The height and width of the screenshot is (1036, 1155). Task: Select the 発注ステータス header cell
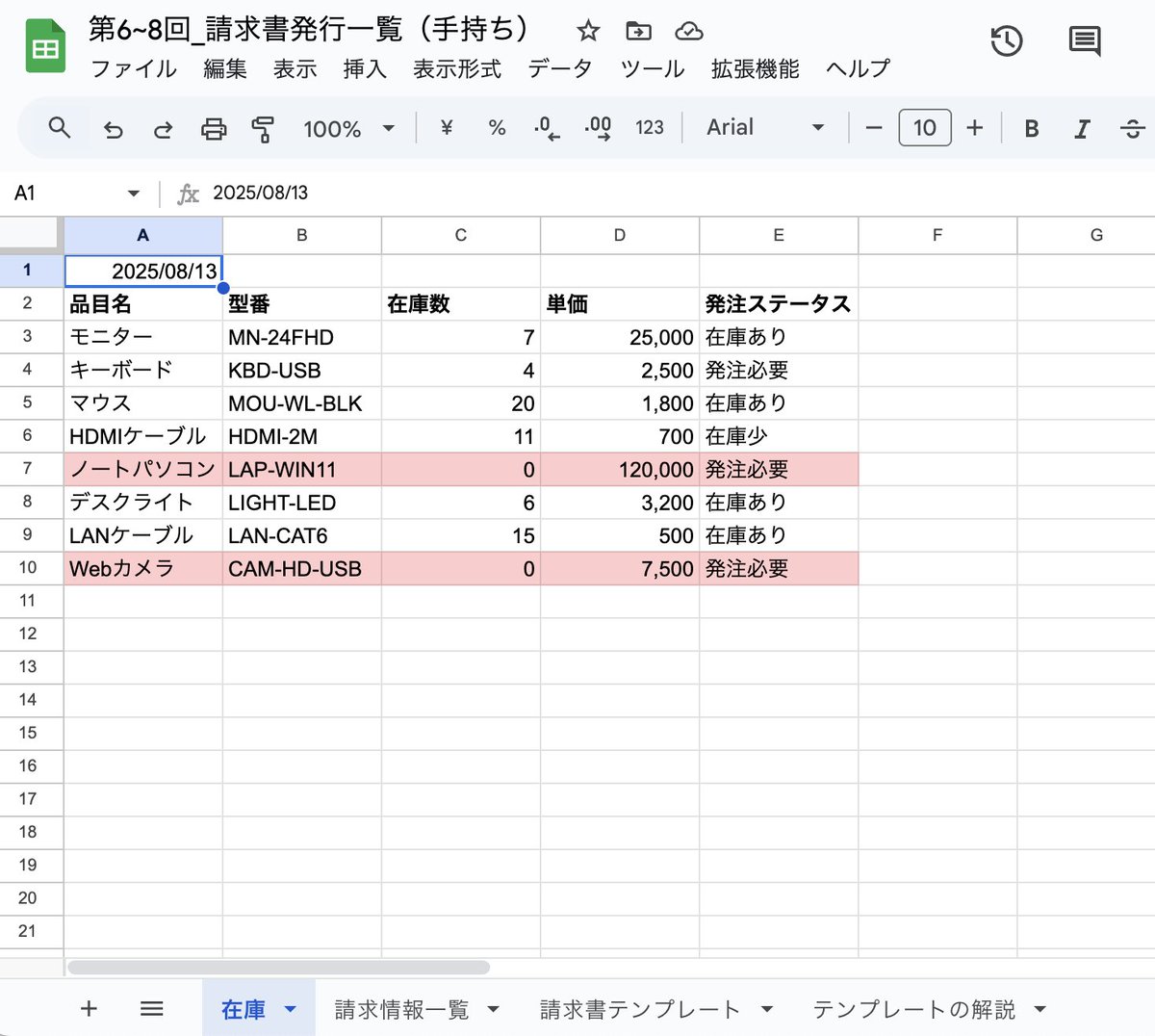pos(779,304)
